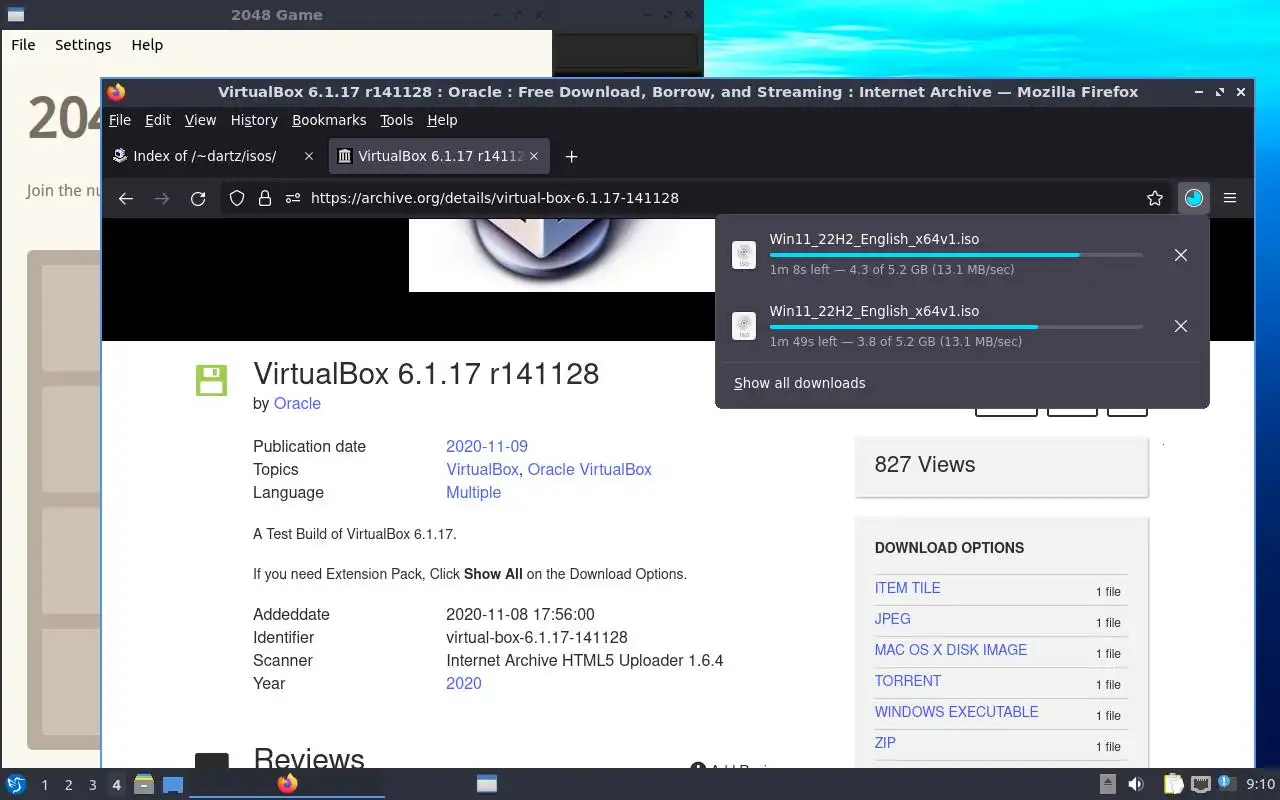Go back using Firefox back arrow
The height and width of the screenshot is (800, 1280).
coord(126,198)
